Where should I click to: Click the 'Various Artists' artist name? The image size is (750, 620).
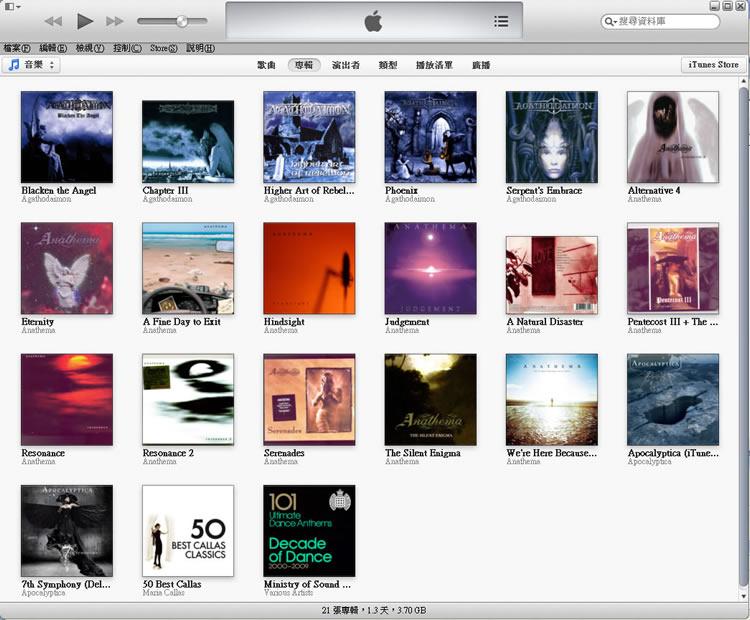pos(288,593)
